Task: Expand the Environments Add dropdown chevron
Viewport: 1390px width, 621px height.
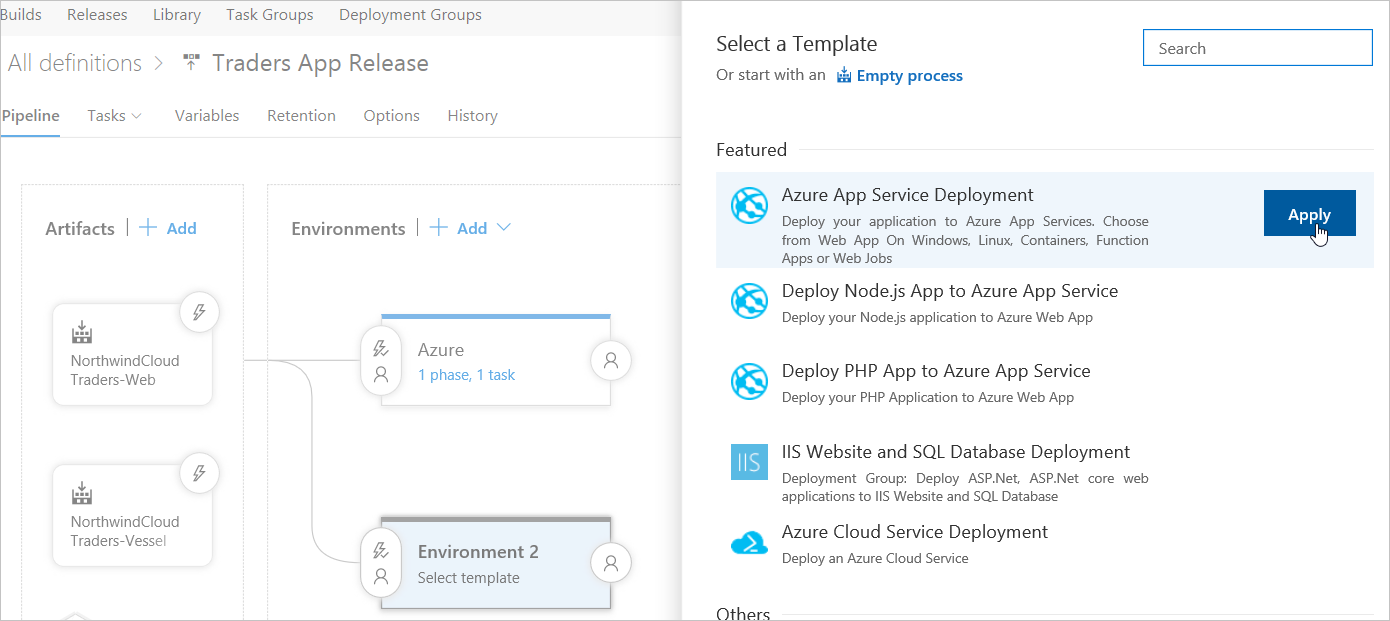Action: point(504,228)
